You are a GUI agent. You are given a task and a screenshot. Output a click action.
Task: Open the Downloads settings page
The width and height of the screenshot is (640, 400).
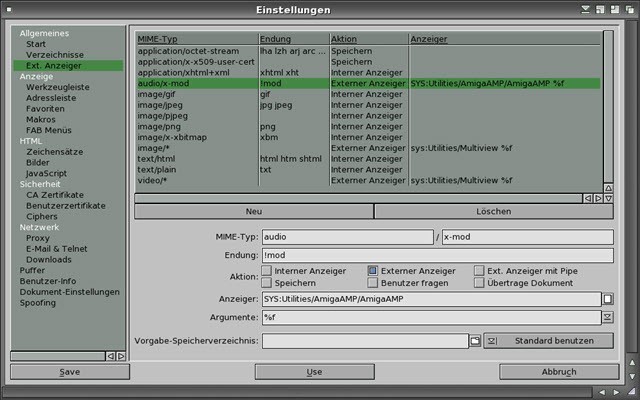[x=49, y=260]
